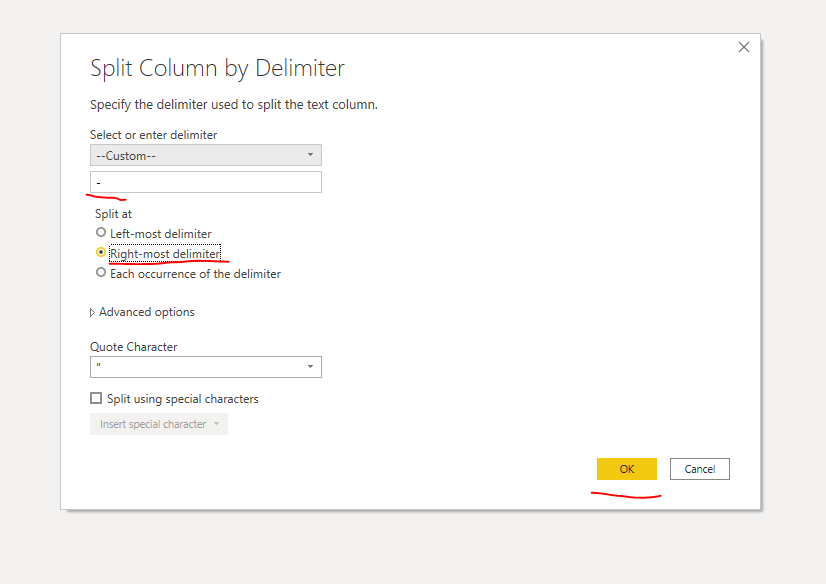Click the custom delimiter text field
Image resolution: width=826 pixels, height=584 pixels.
(x=205, y=182)
